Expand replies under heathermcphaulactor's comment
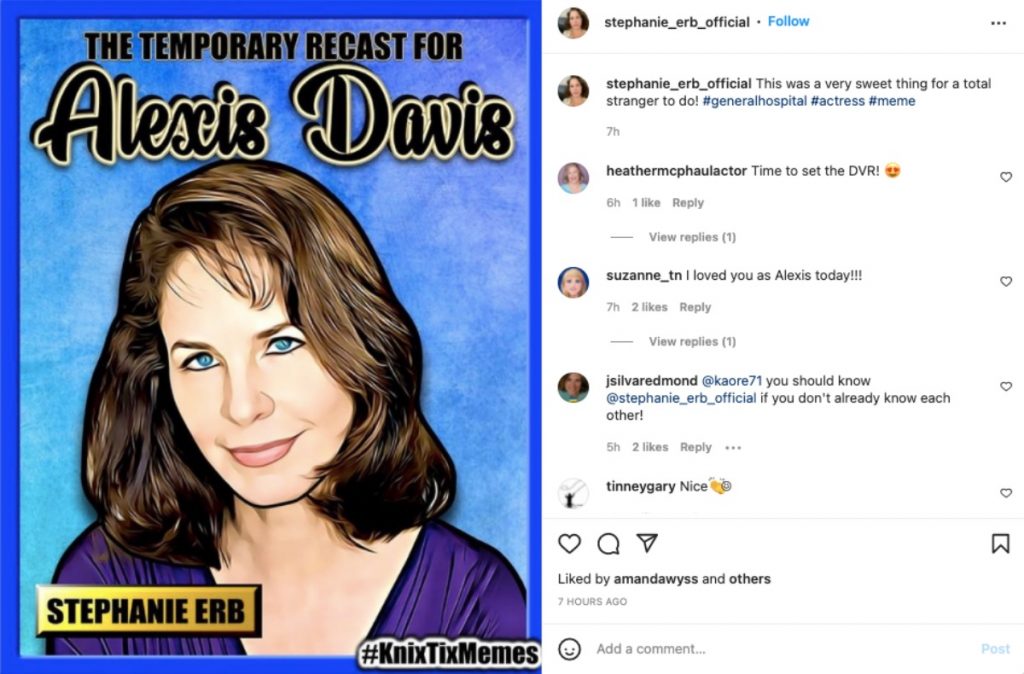 [x=691, y=237]
